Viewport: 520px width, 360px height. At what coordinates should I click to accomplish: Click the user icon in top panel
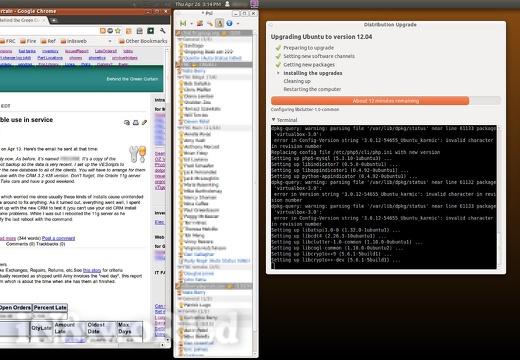pyautogui.click(x=227, y=4)
